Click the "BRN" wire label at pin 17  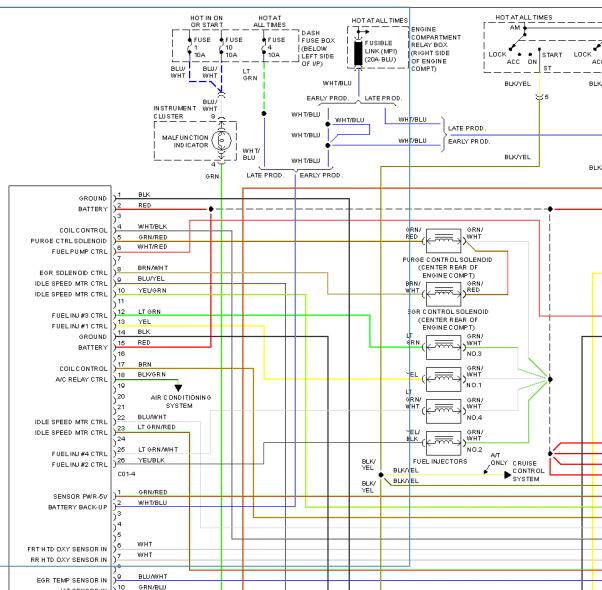click(x=145, y=364)
